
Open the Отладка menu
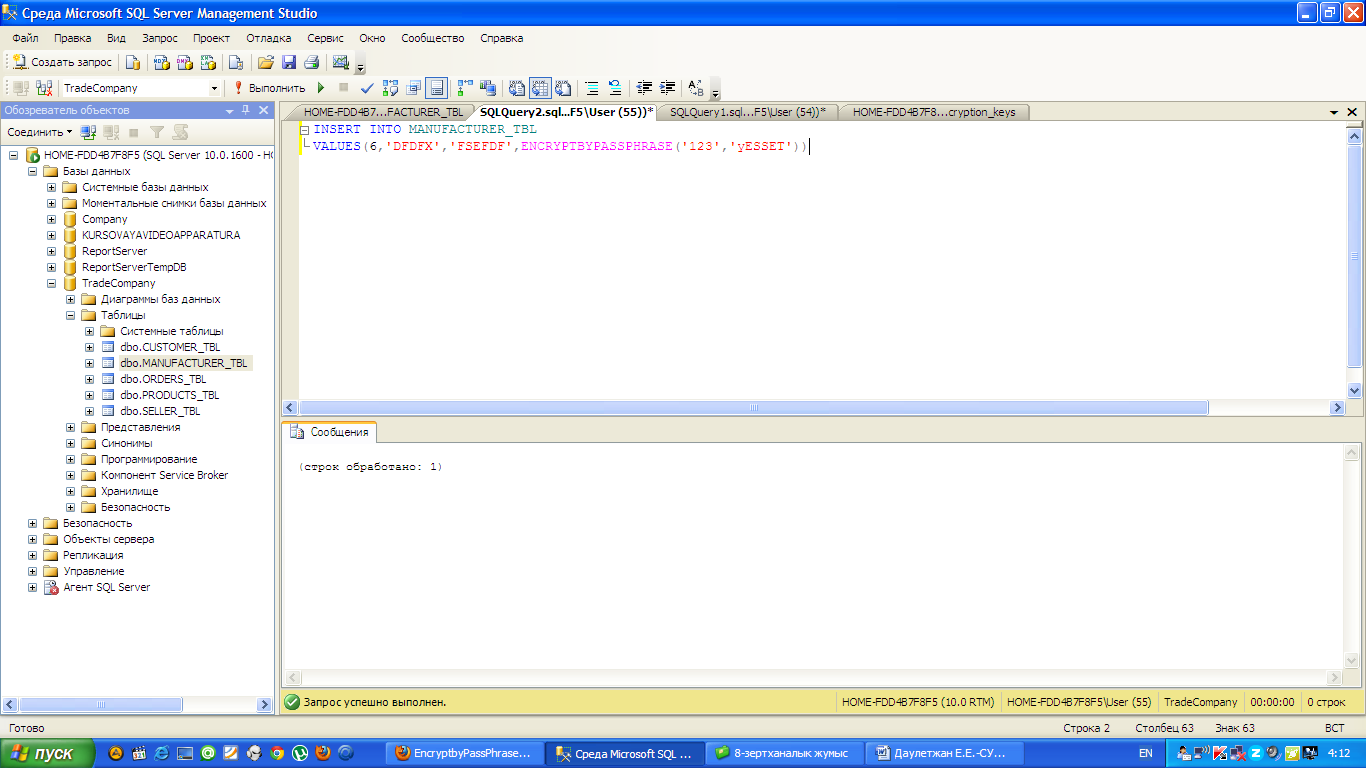point(269,38)
